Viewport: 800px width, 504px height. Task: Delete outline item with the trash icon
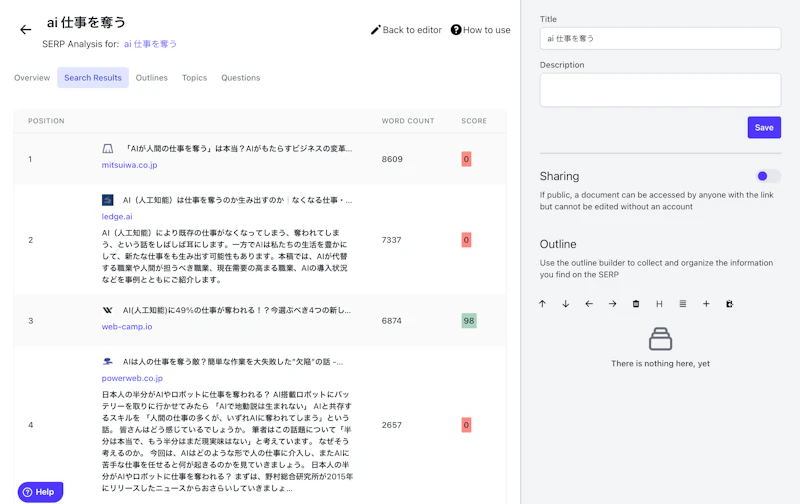pos(636,304)
